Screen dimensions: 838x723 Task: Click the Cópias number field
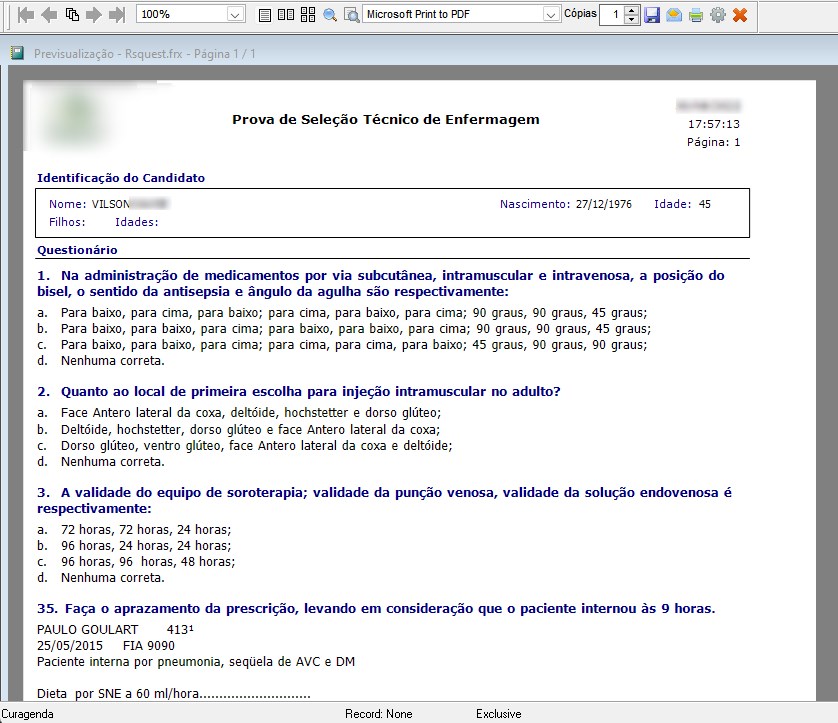pos(611,15)
